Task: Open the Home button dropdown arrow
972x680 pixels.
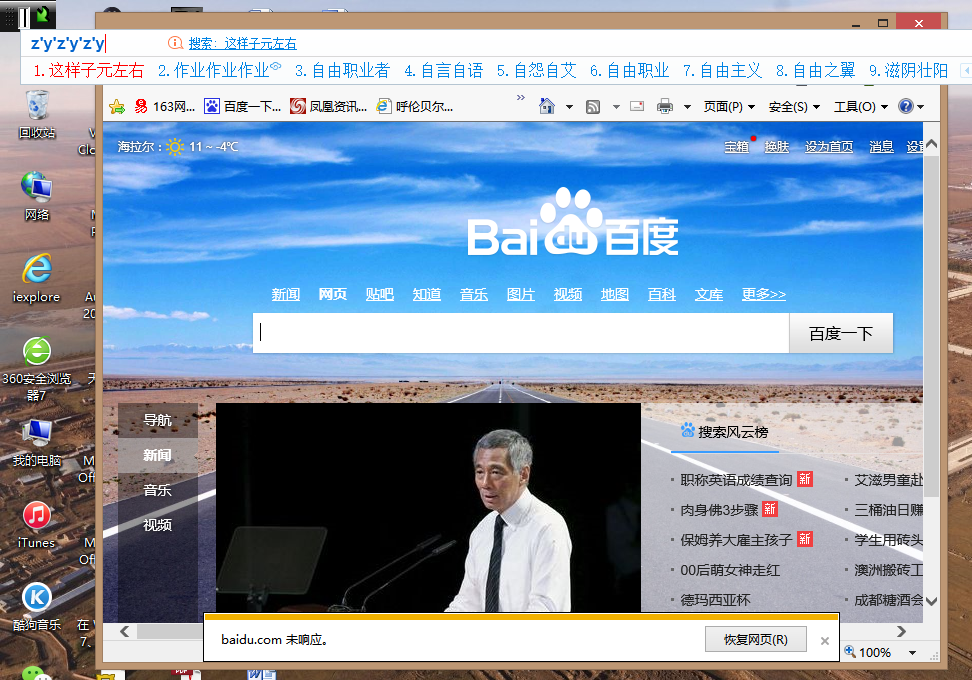Action: [x=569, y=107]
